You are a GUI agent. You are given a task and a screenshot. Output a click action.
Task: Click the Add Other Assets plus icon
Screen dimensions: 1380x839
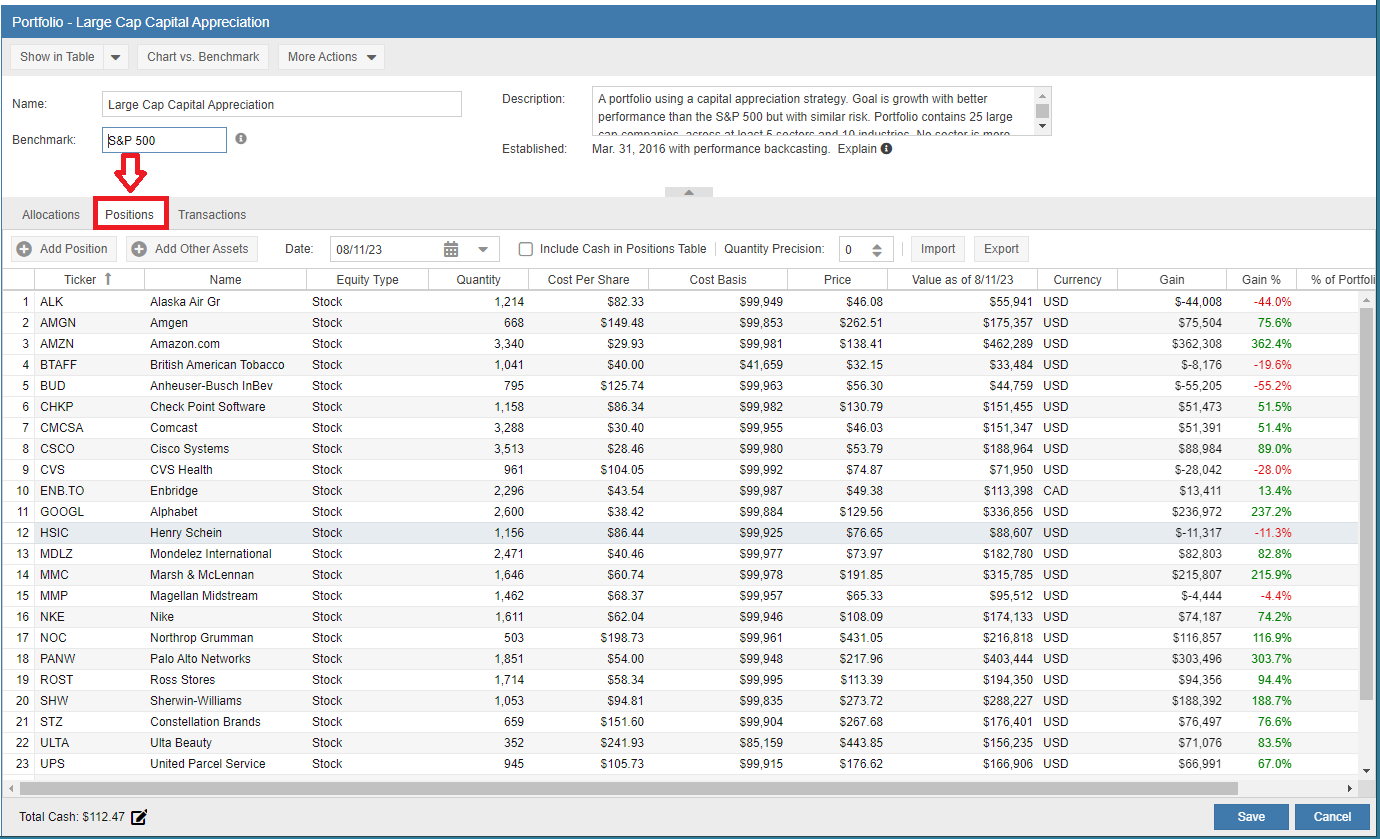(x=139, y=249)
